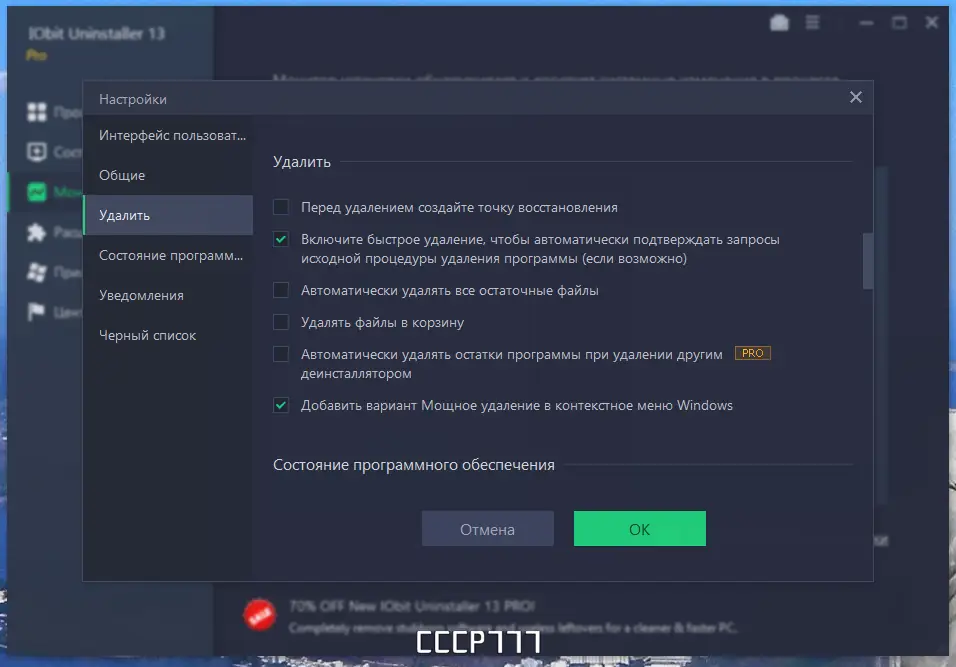Select the Windows apps icon in sidebar

[35, 272]
